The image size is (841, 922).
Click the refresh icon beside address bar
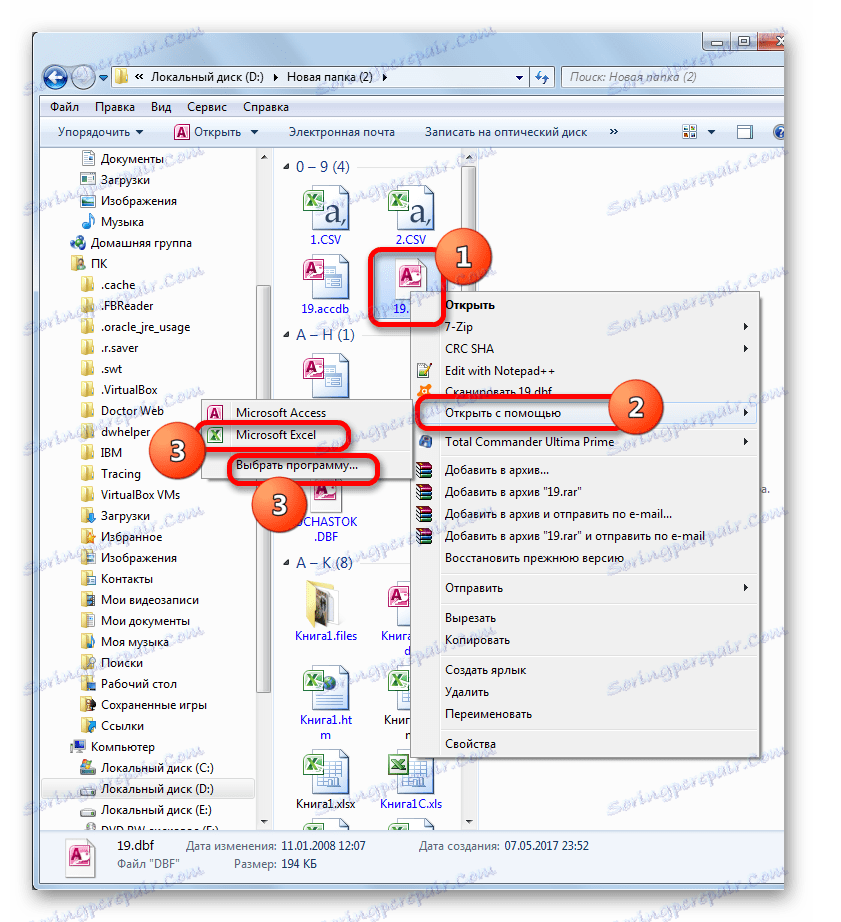coord(542,77)
